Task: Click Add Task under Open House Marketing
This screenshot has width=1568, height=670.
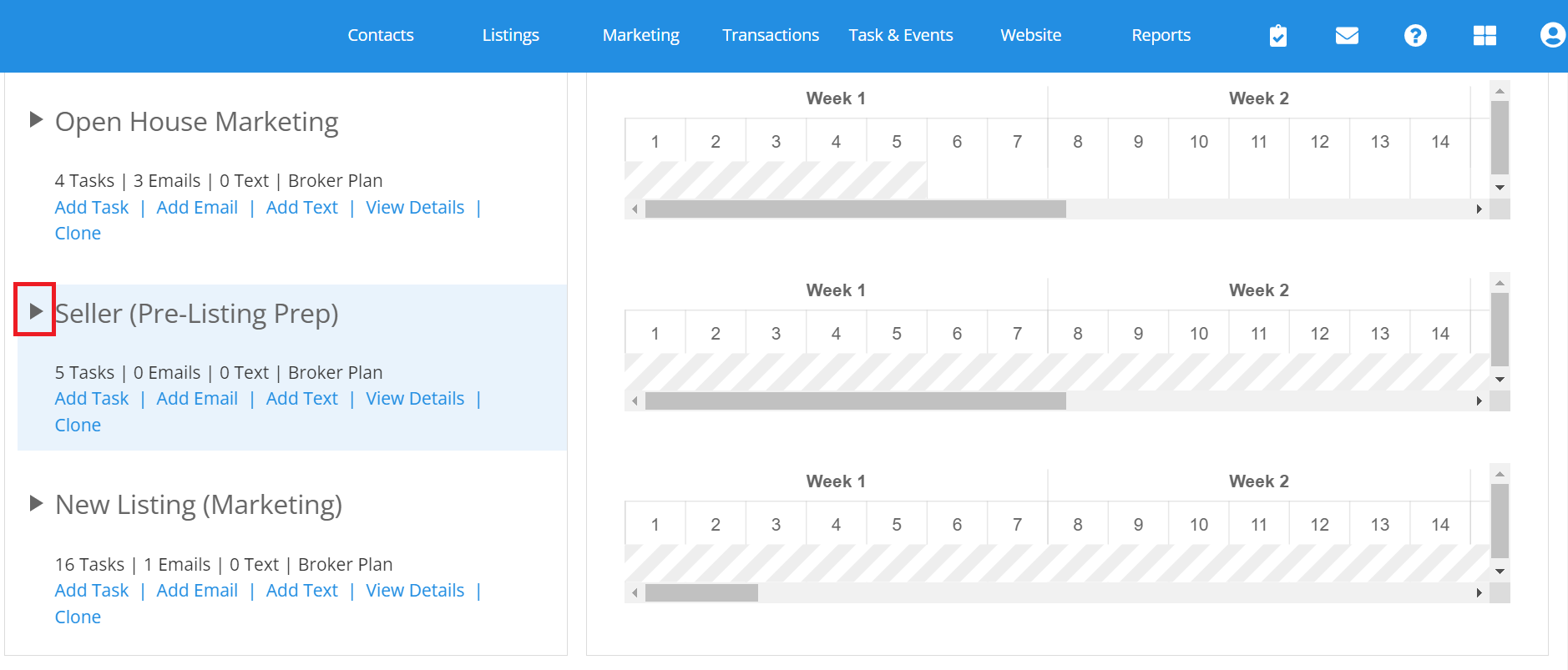Action: click(x=91, y=207)
